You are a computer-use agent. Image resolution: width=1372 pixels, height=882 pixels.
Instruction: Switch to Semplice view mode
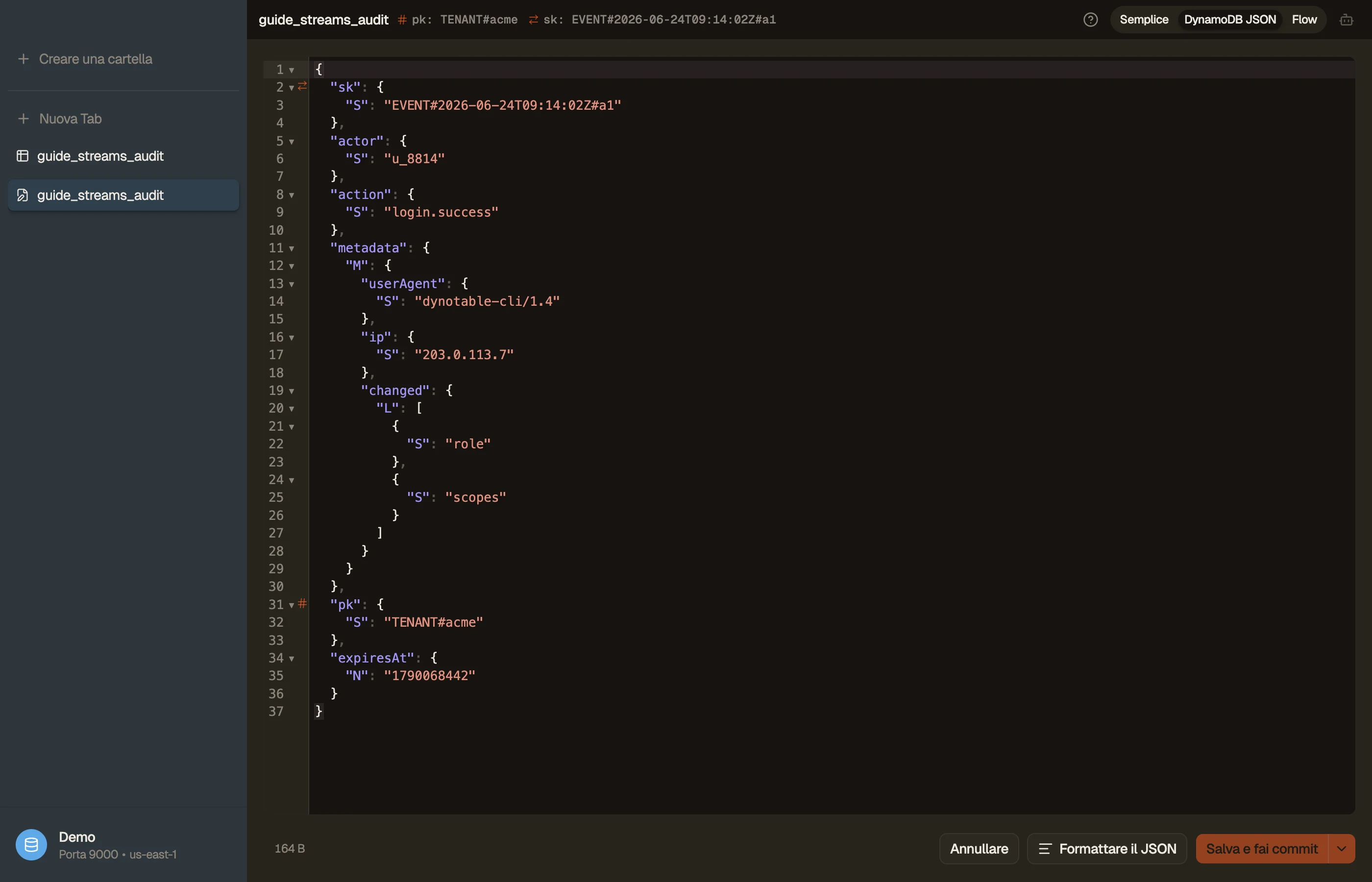(x=1144, y=20)
